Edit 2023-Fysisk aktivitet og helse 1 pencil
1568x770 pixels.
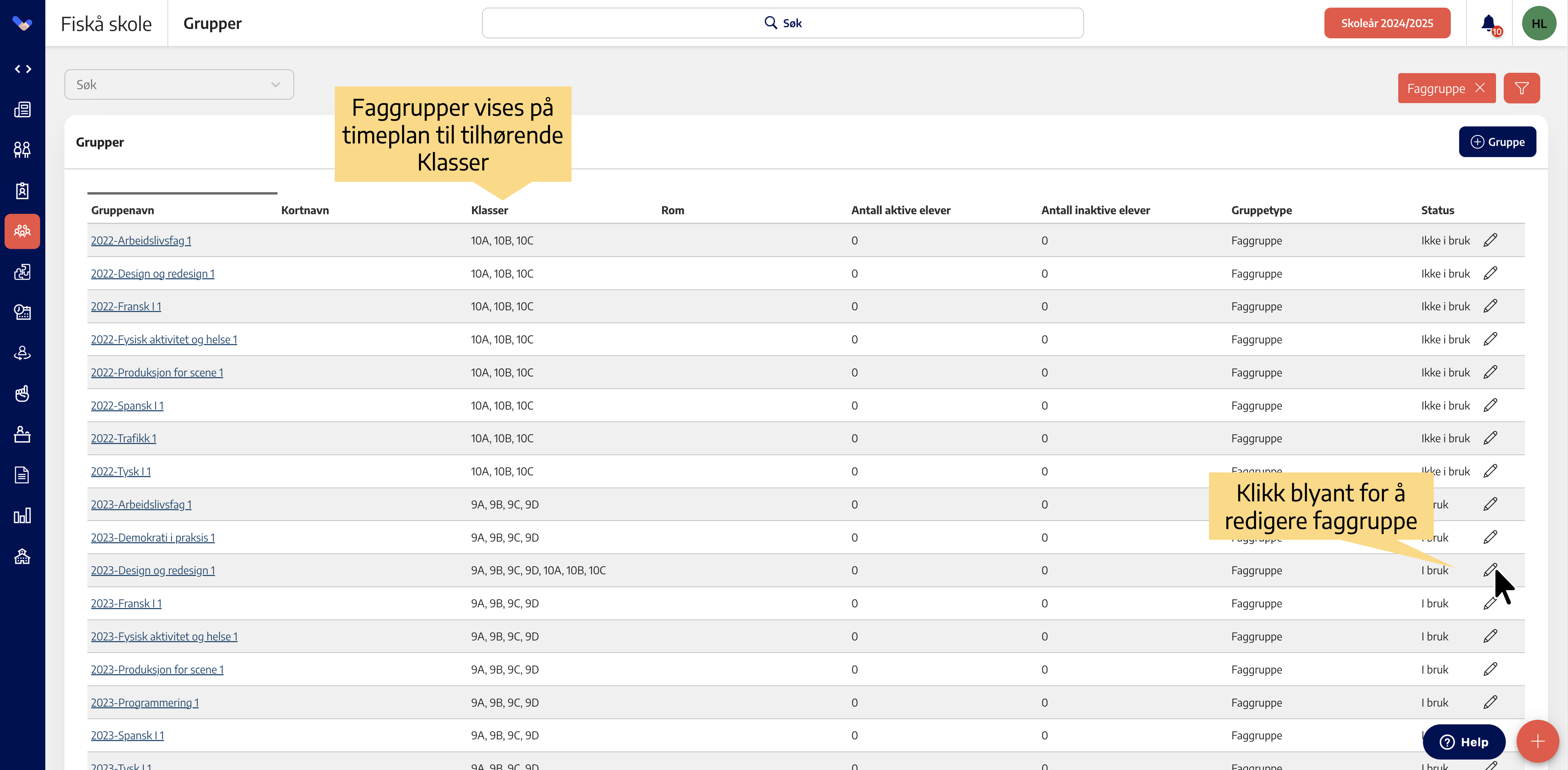1490,636
